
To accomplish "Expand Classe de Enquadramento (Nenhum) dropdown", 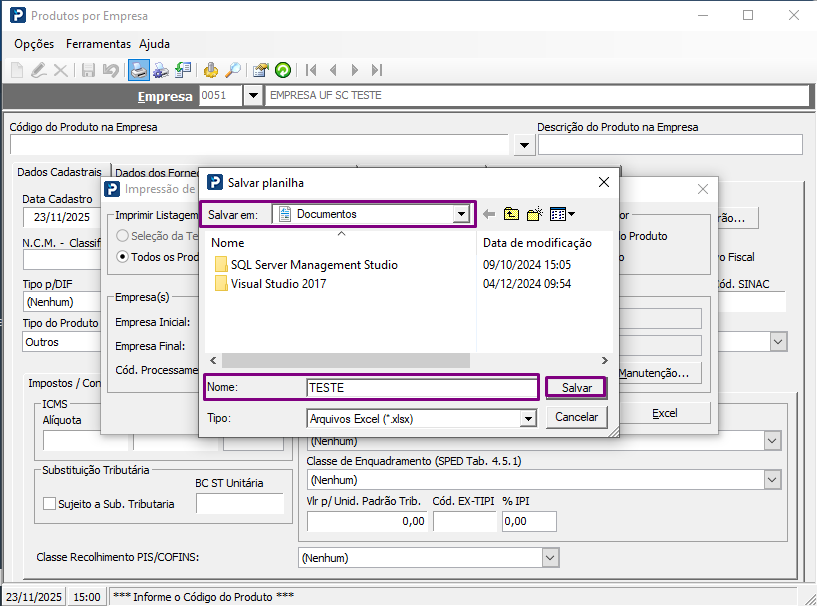I will [773, 480].
